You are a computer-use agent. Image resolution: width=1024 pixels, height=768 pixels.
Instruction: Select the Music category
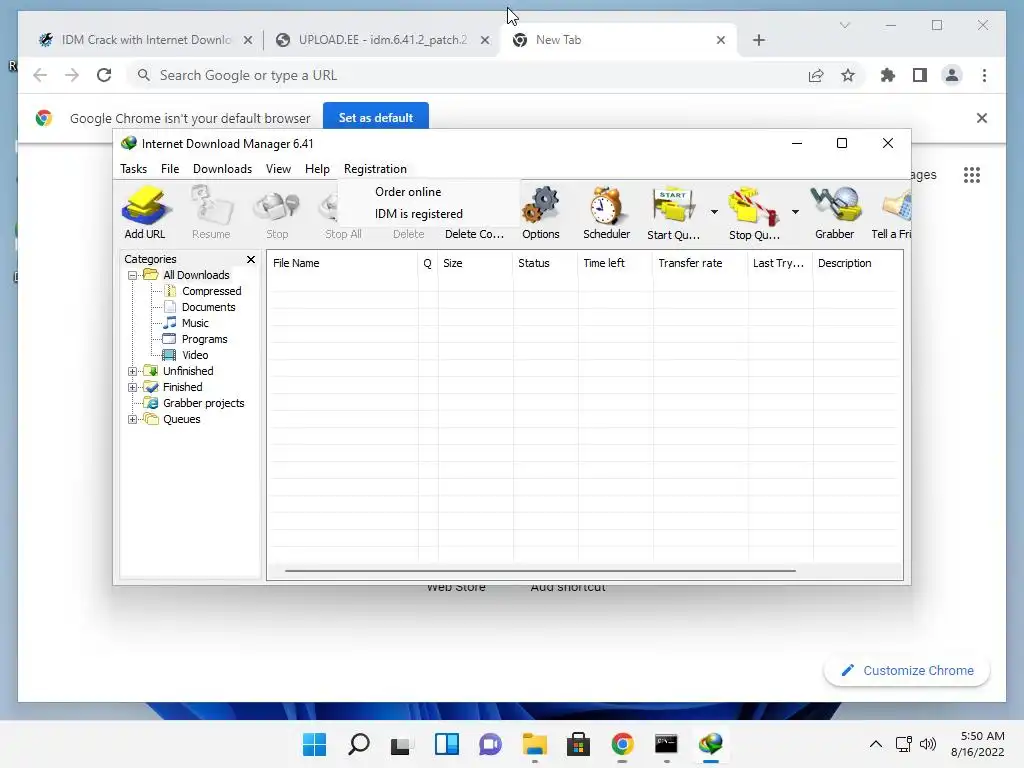click(195, 323)
